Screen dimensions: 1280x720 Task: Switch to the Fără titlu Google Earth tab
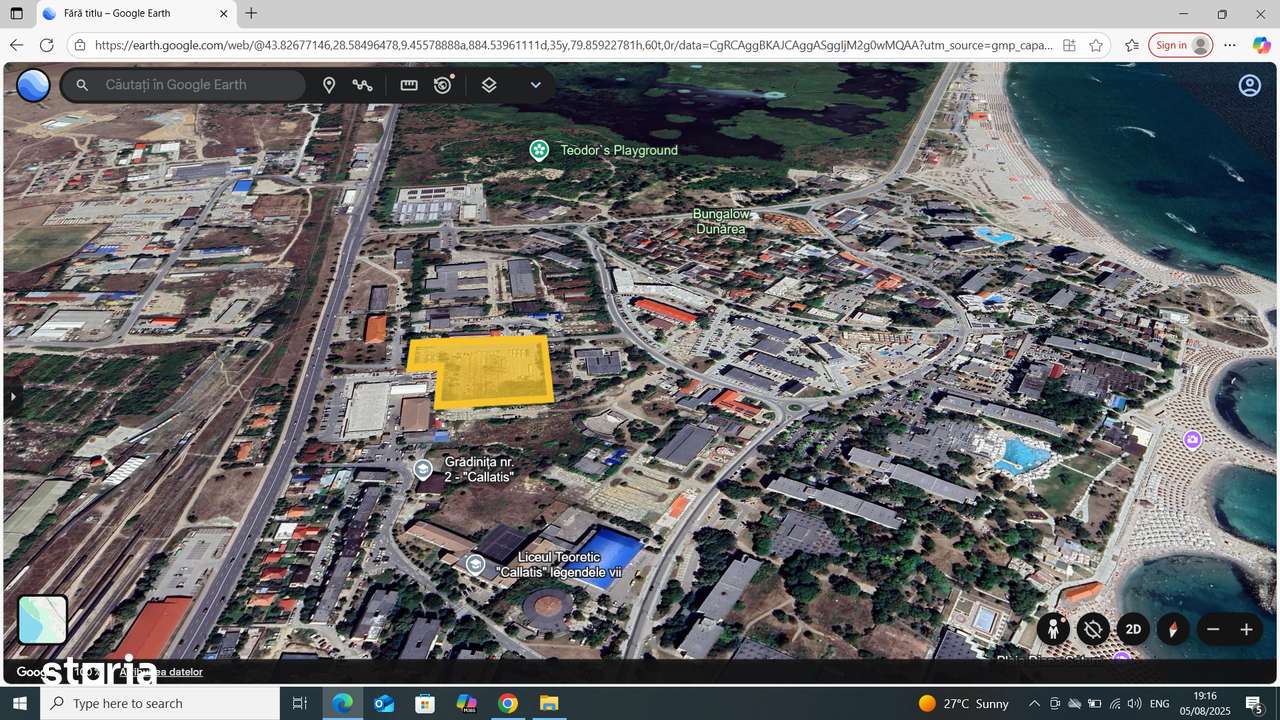coord(130,14)
